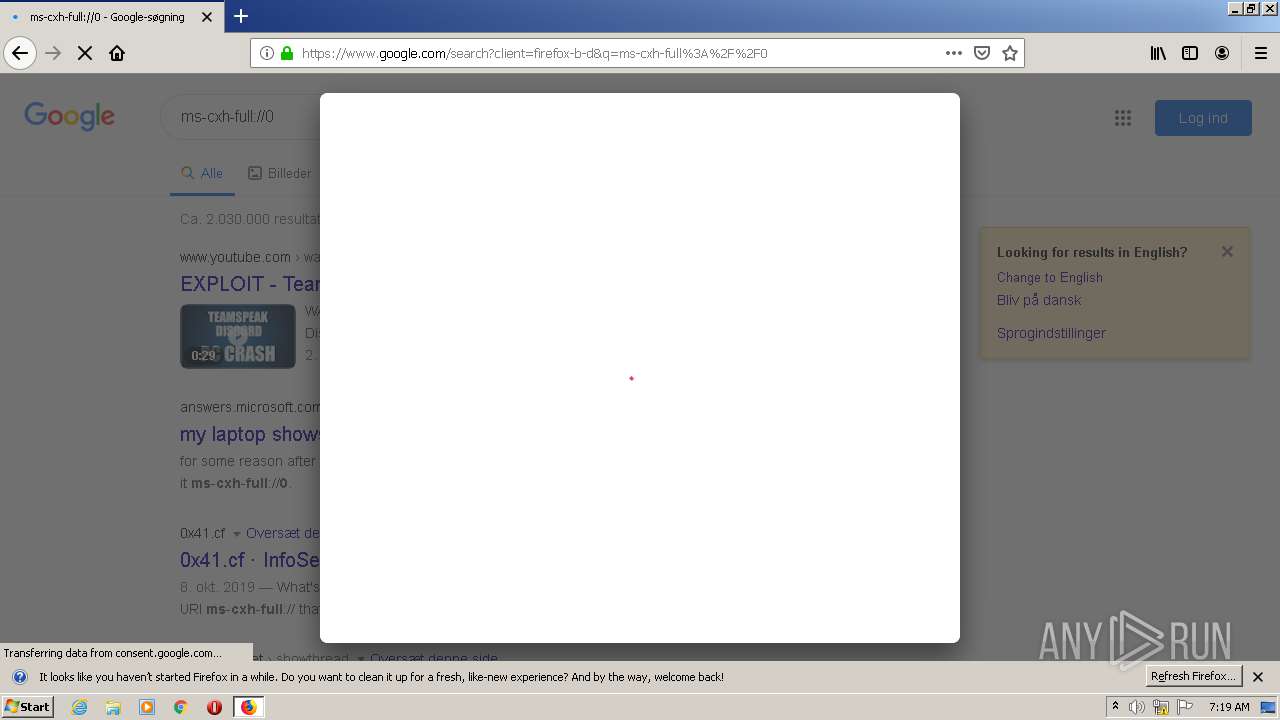Screen dimensions: 1280x720
Task: Click the green padlock security icon
Action: click(287, 53)
